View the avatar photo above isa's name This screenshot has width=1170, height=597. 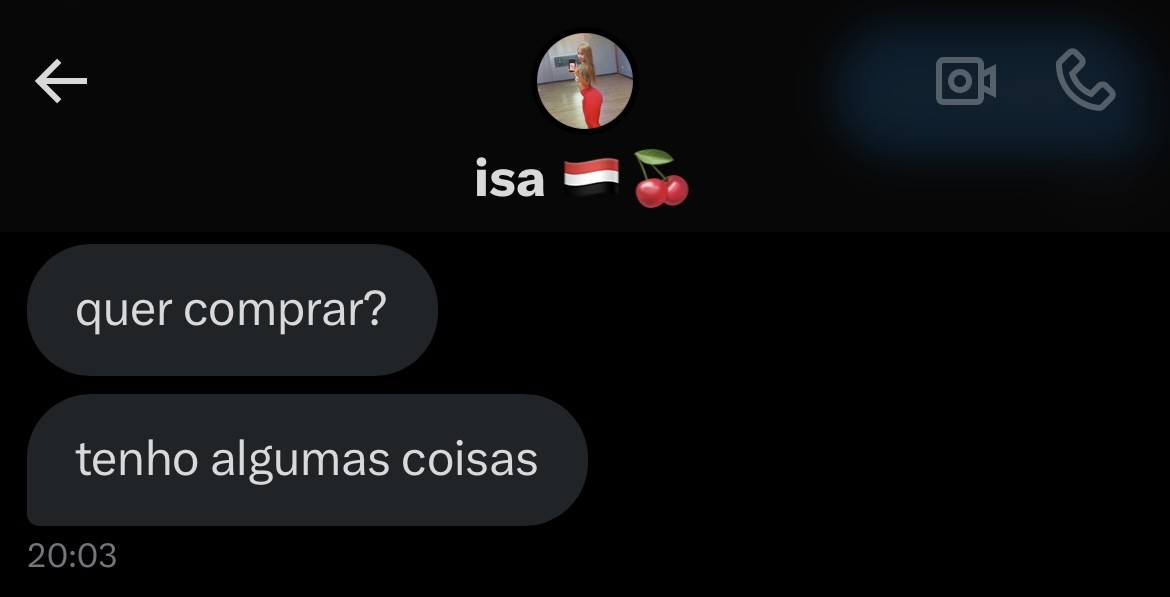[586, 81]
